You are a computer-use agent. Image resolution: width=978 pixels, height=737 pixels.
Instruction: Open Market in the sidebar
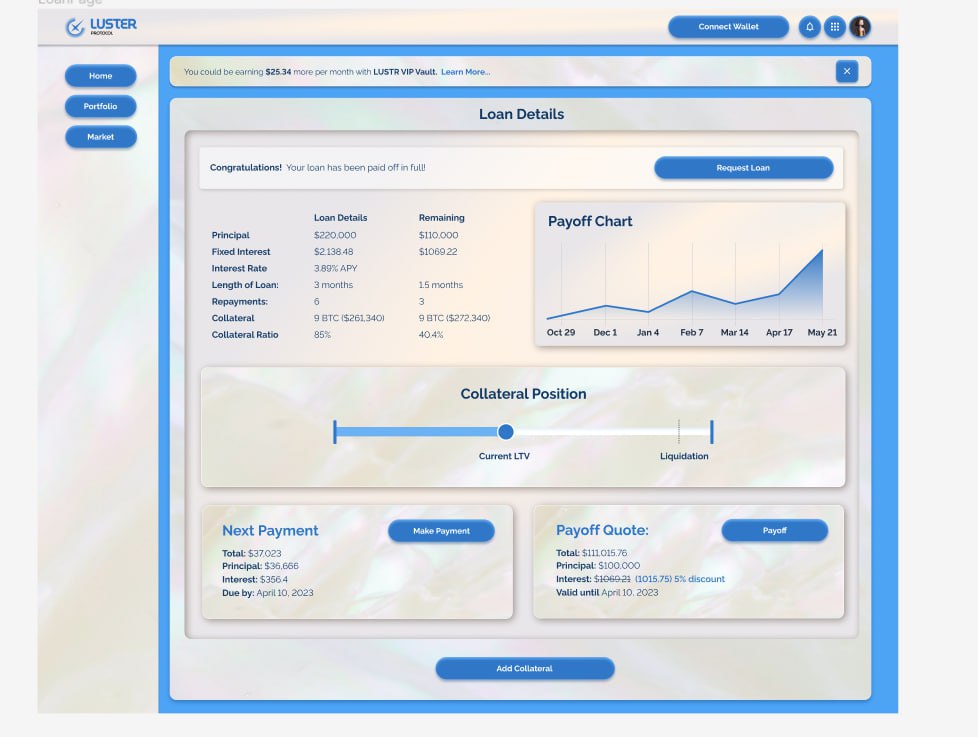click(100, 137)
